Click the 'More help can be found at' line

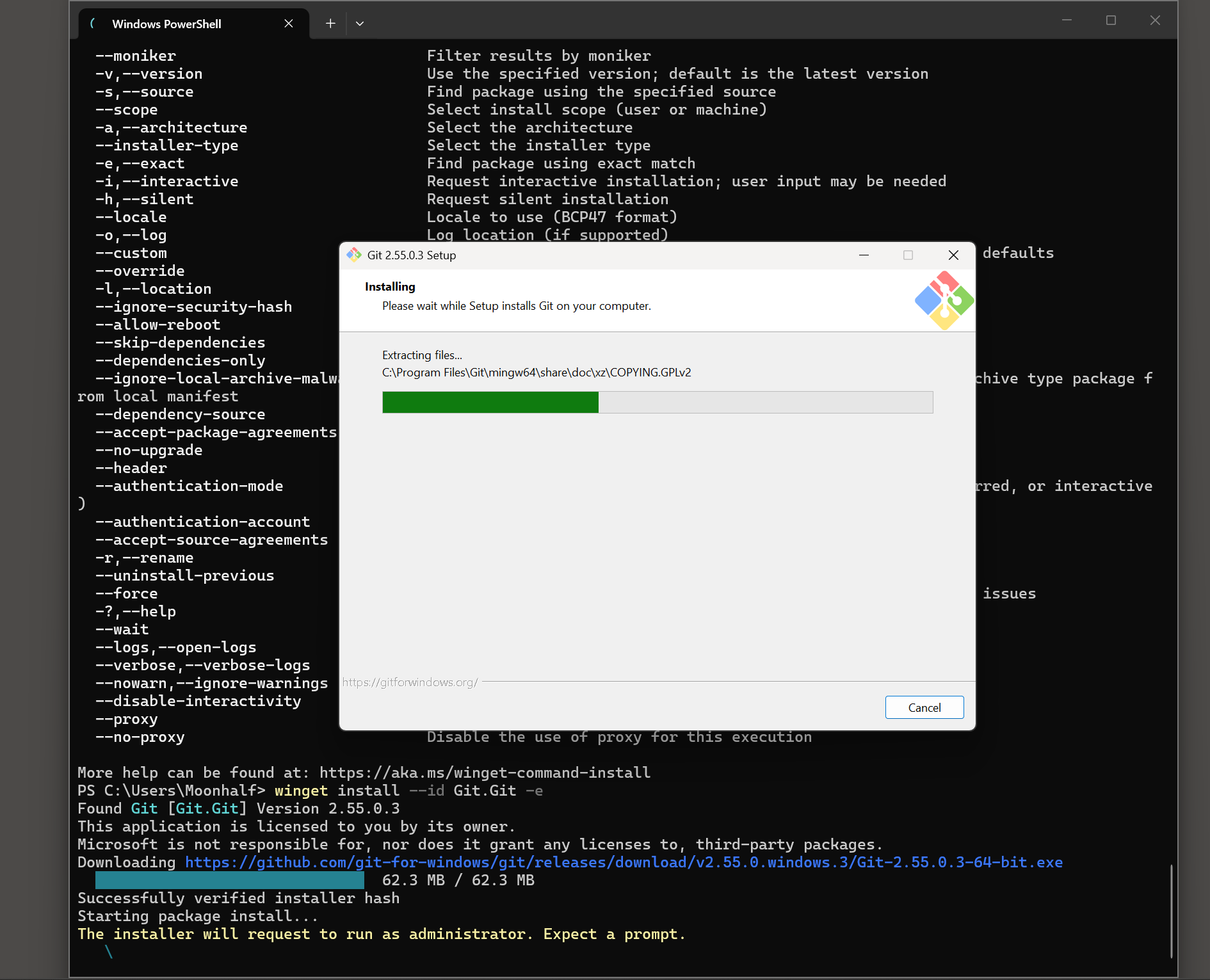[x=364, y=773]
